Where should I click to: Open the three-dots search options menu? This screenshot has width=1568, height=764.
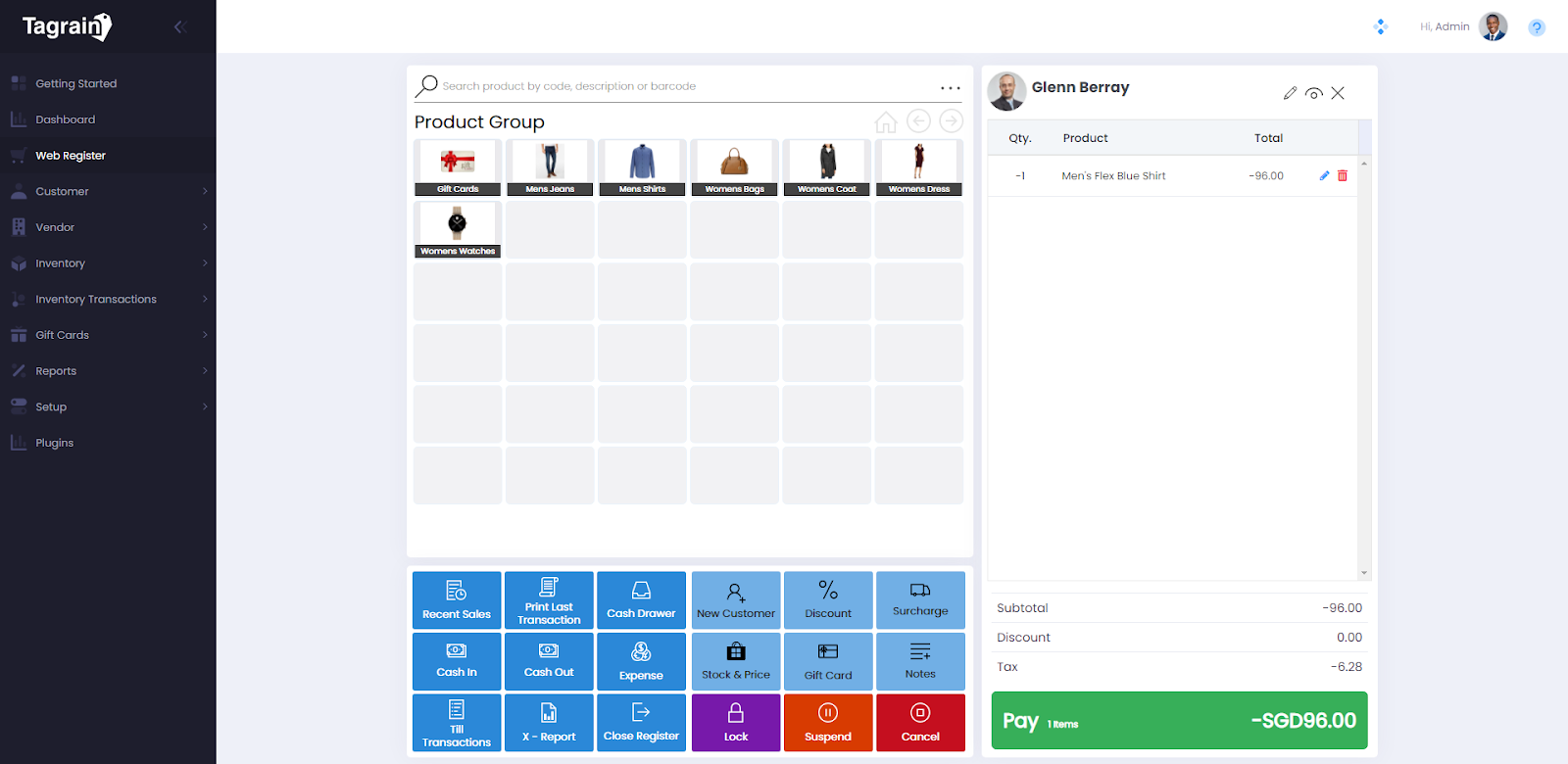point(950,87)
